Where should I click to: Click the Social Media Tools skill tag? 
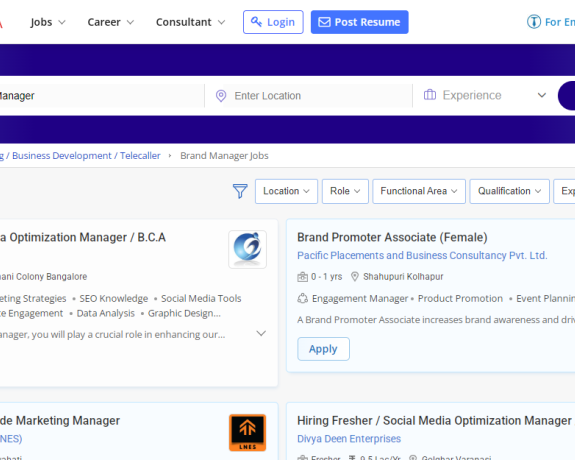tap(201, 299)
